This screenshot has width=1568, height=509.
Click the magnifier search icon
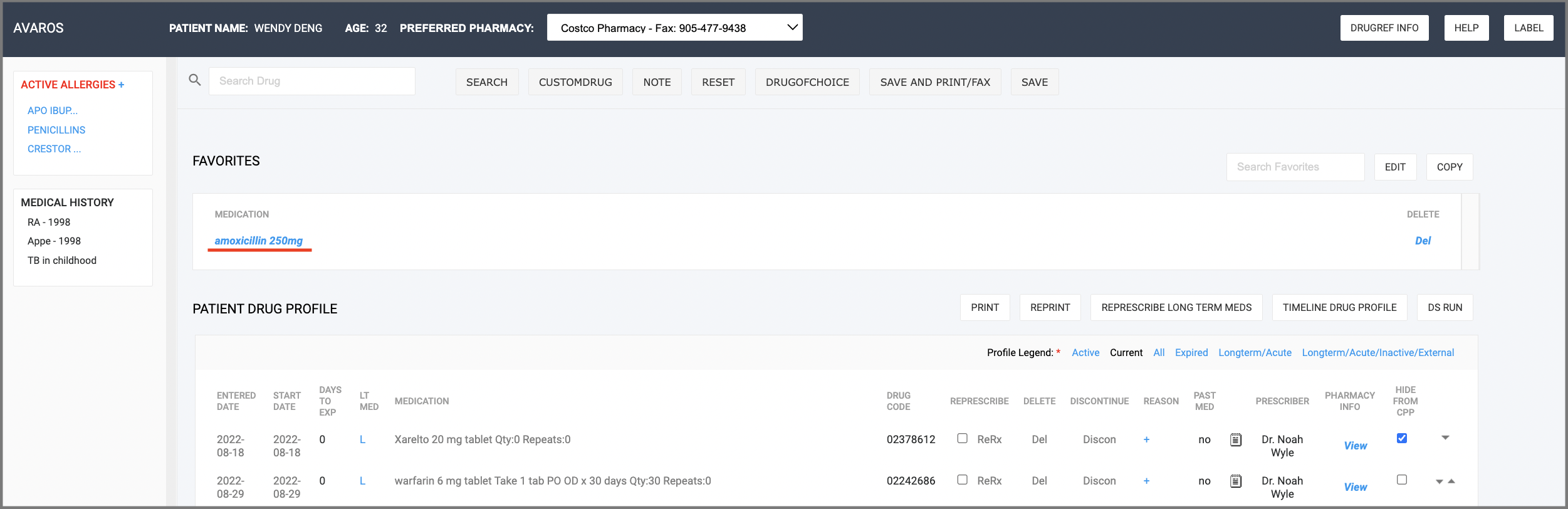point(195,80)
